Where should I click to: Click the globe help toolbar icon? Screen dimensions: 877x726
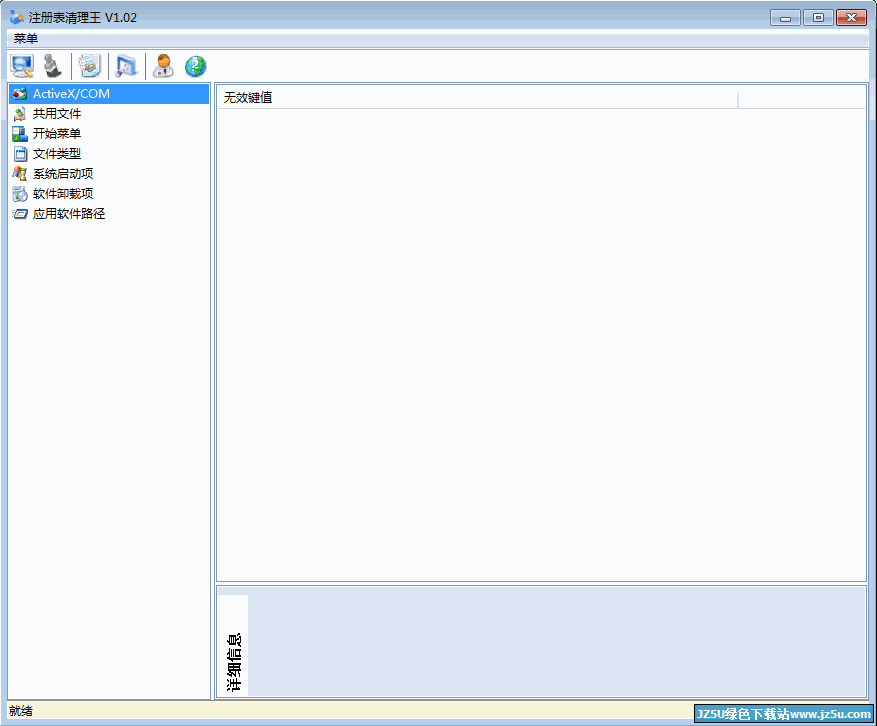tap(196, 66)
